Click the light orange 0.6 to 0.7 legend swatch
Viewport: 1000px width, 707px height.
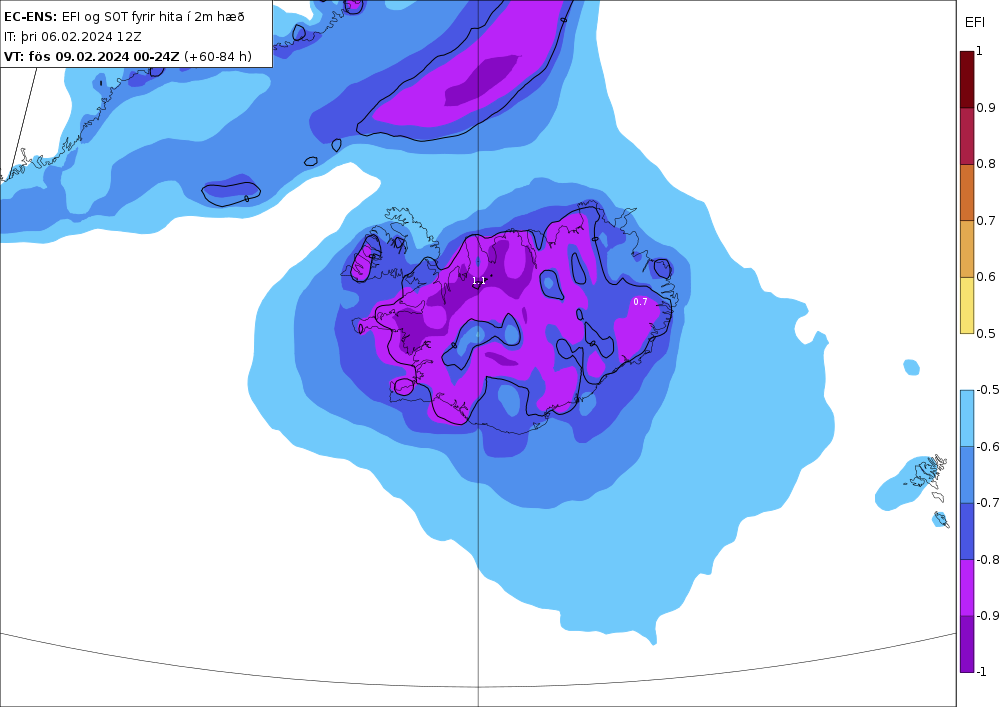click(x=967, y=249)
